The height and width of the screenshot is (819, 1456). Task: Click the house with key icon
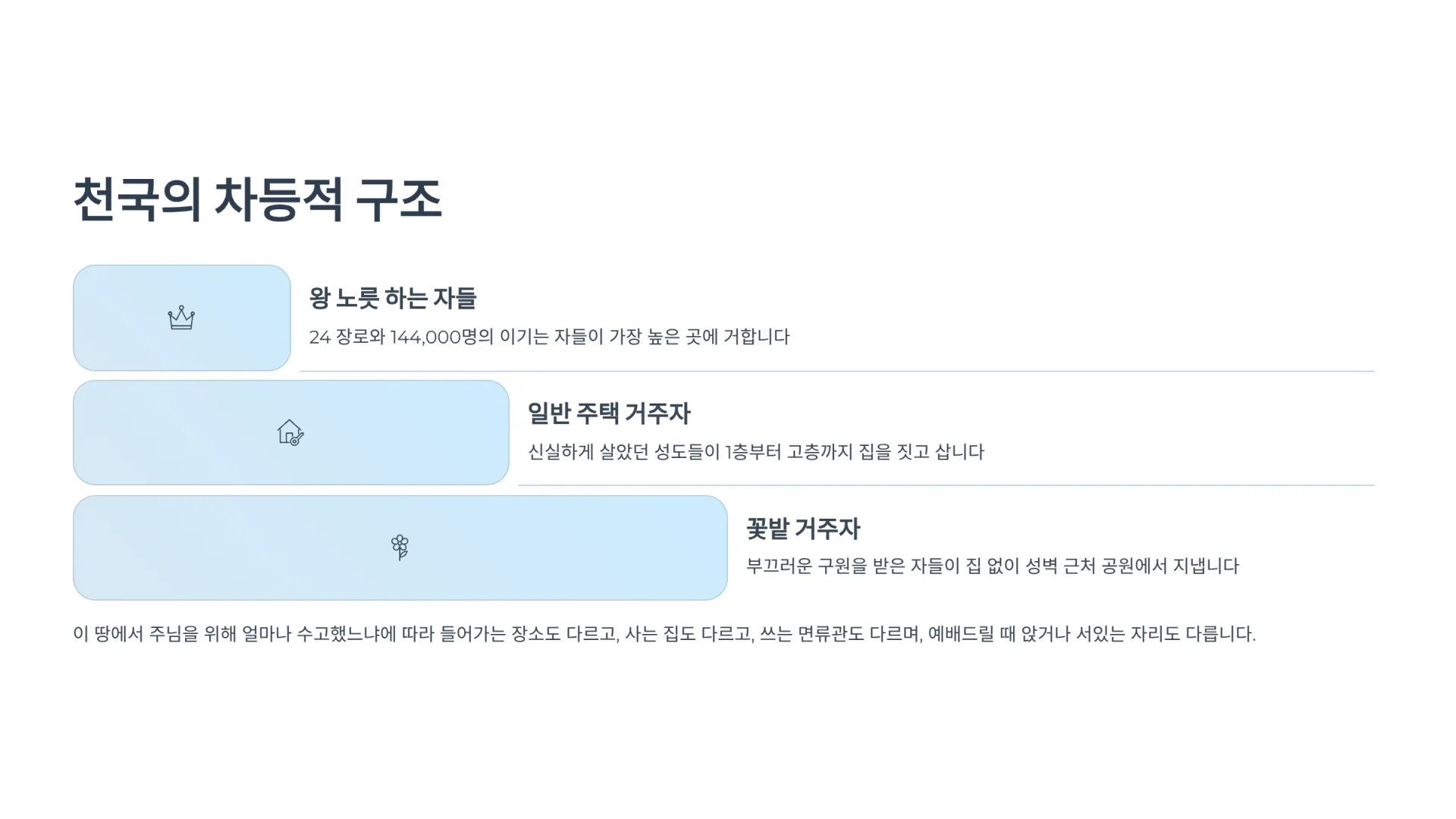tap(290, 432)
